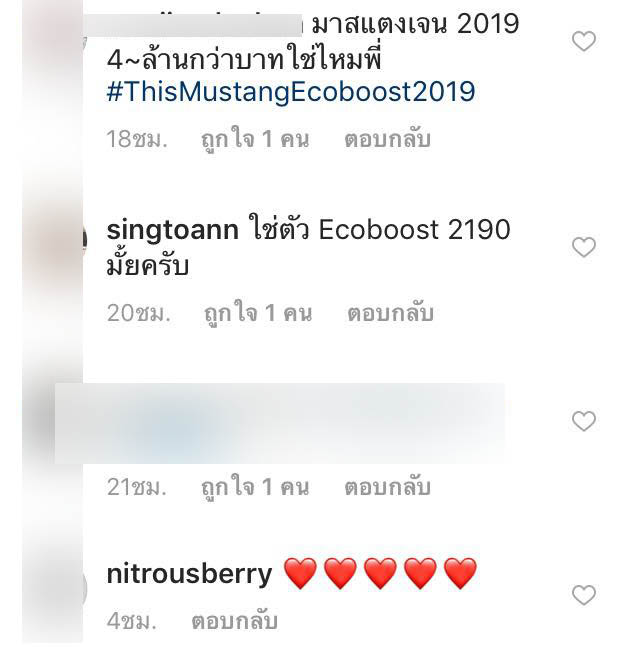Open singtoann's profile from username
The height and width of the screenshot is (669, 640).
point(172,230)
